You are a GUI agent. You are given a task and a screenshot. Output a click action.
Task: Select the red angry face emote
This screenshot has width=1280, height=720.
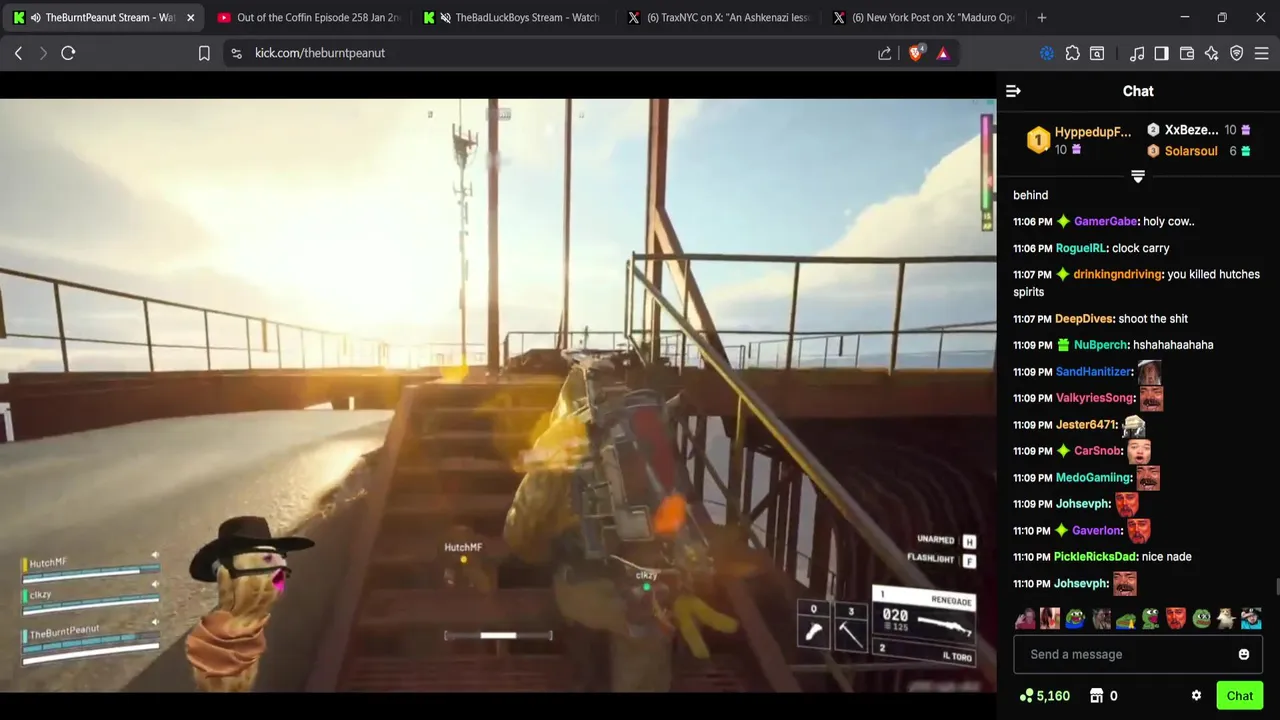[x=1176, y=619]
